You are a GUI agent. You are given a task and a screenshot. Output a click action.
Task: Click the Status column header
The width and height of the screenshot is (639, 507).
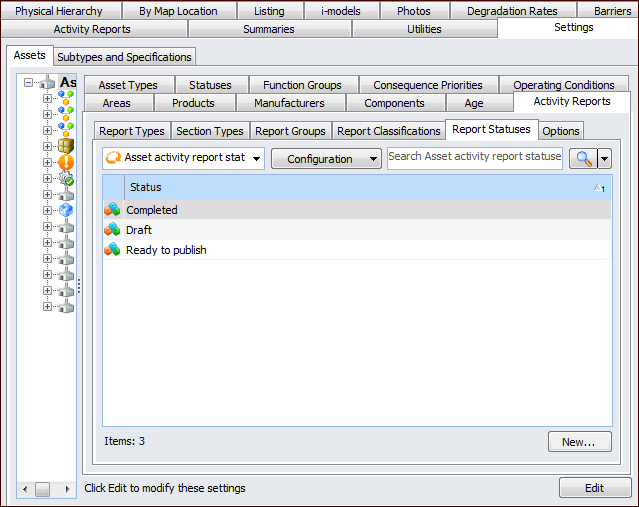(368, 187)
